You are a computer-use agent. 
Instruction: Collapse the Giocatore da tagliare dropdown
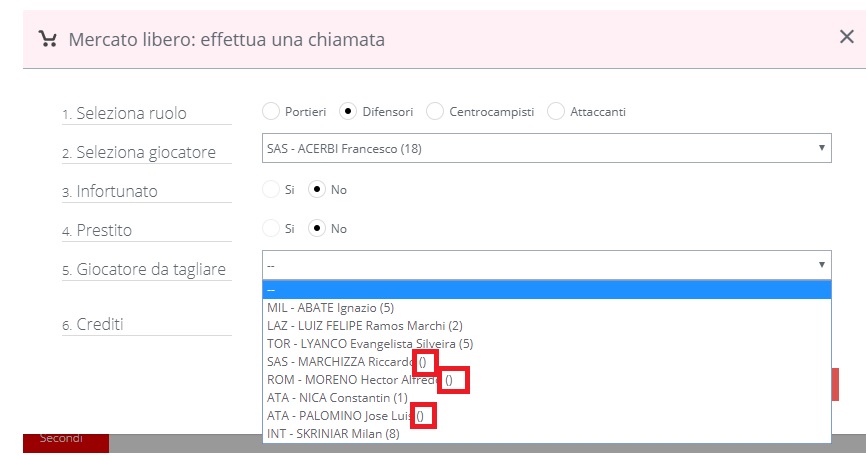pos(546,265)
